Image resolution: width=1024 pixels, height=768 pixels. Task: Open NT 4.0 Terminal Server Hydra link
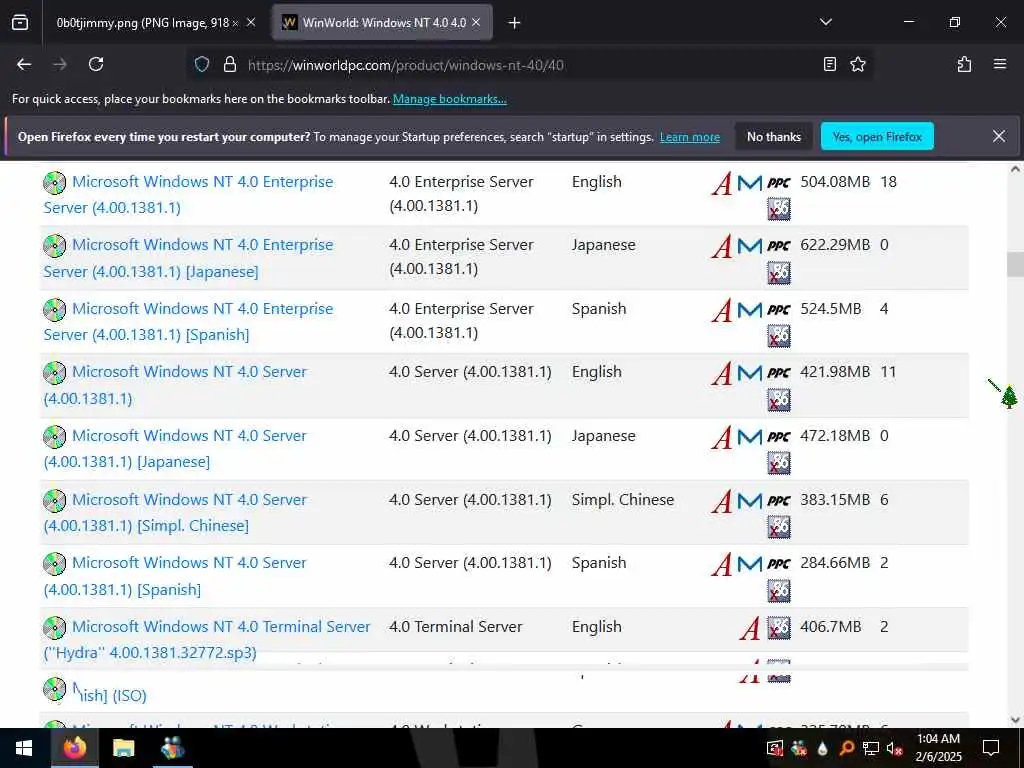tap(206, 639)
